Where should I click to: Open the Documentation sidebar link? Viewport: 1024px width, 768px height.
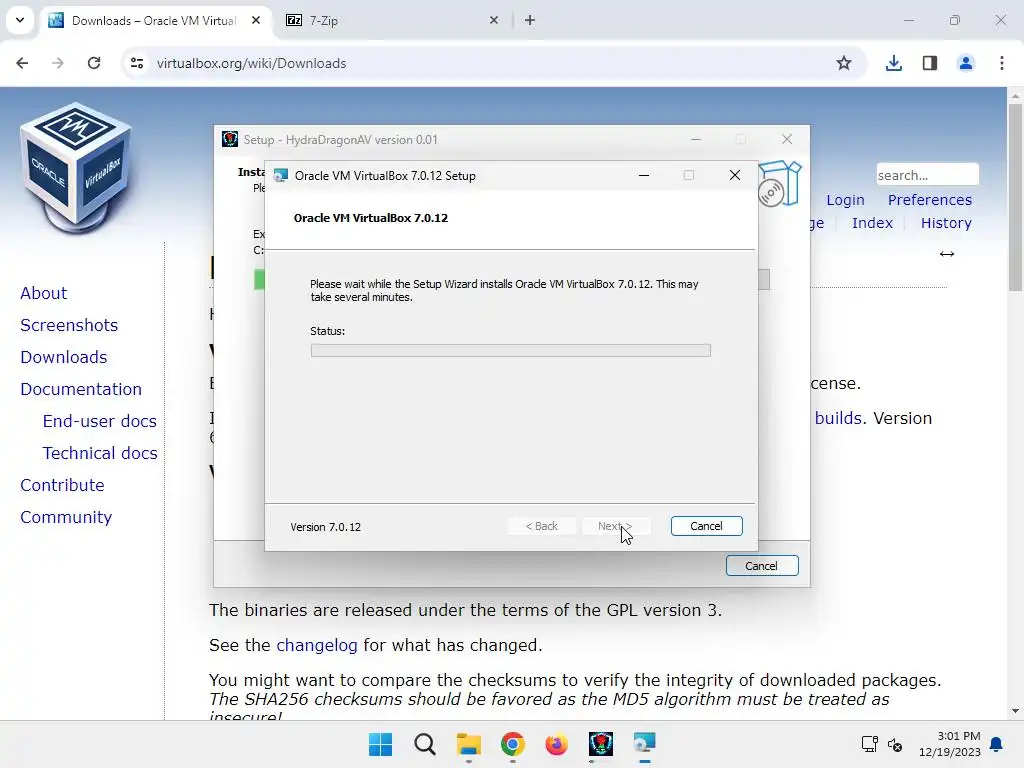coord(81,389)
